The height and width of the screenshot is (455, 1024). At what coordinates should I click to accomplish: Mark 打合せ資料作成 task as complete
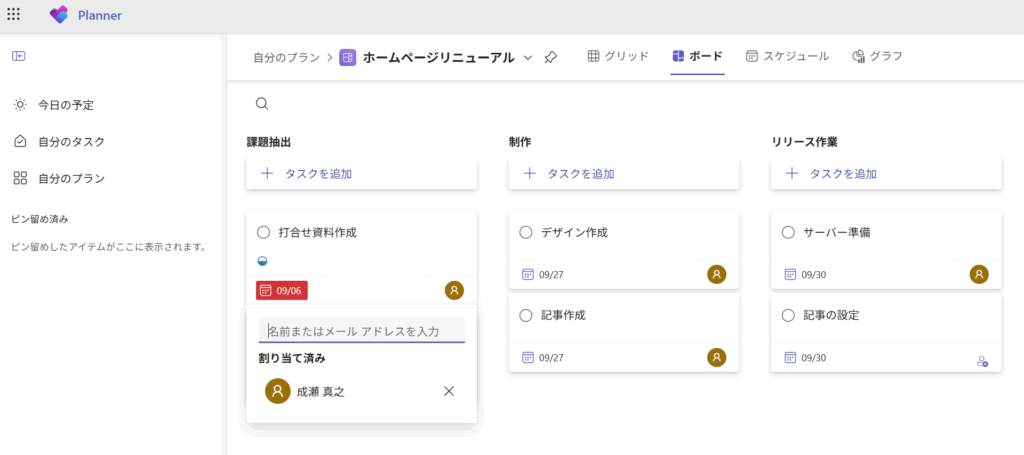coord(264,232)
